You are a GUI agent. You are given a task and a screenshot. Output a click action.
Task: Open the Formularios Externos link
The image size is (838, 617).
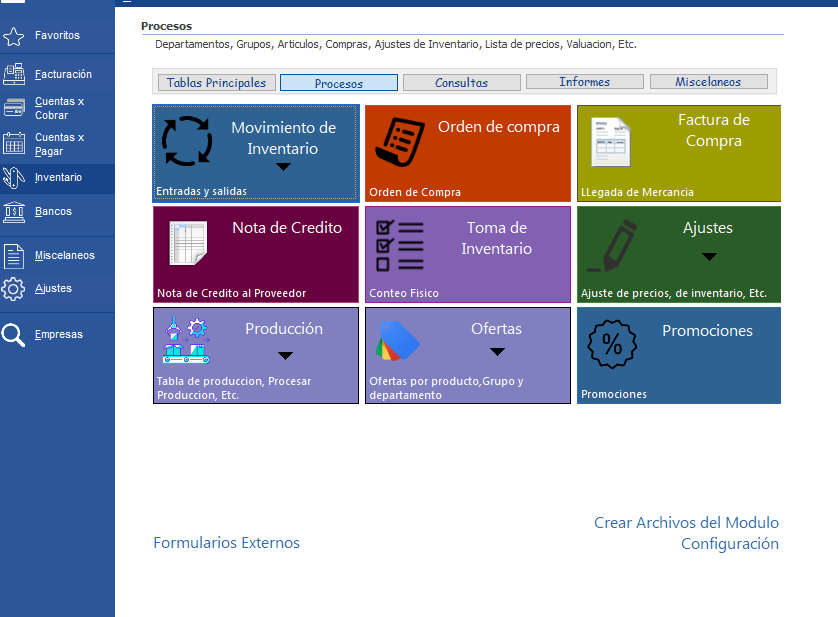[226, 543]
